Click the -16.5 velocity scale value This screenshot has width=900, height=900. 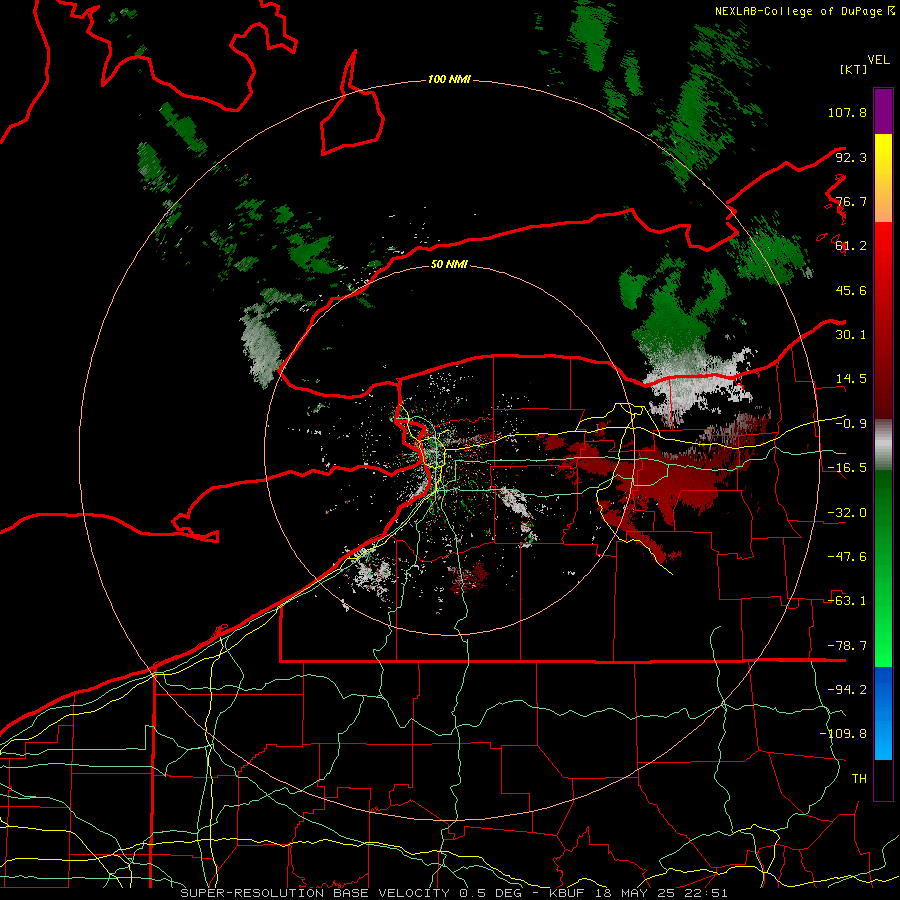(847, 468)
